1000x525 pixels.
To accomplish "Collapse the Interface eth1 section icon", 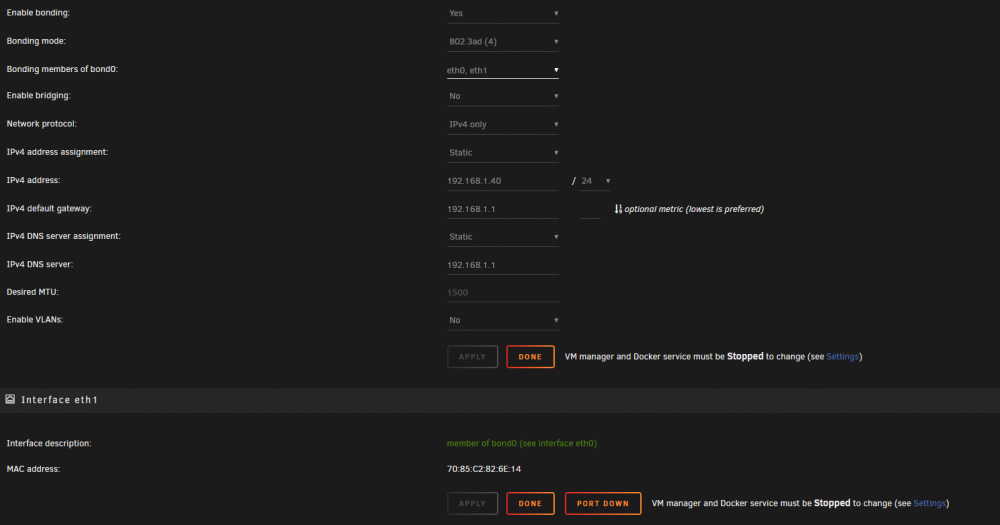I will [10, 399].
